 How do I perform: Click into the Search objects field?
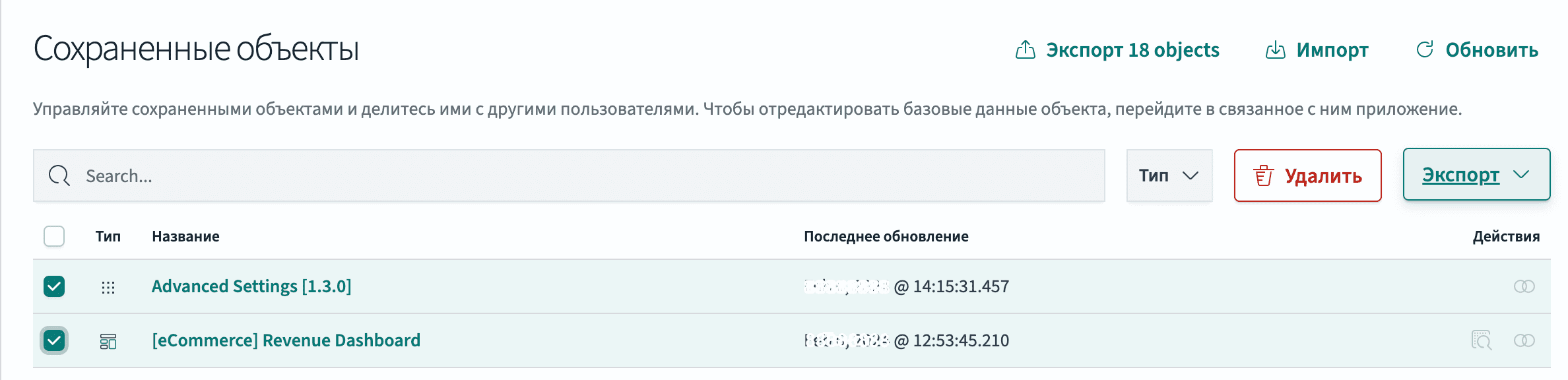click(x=581, y=175)
